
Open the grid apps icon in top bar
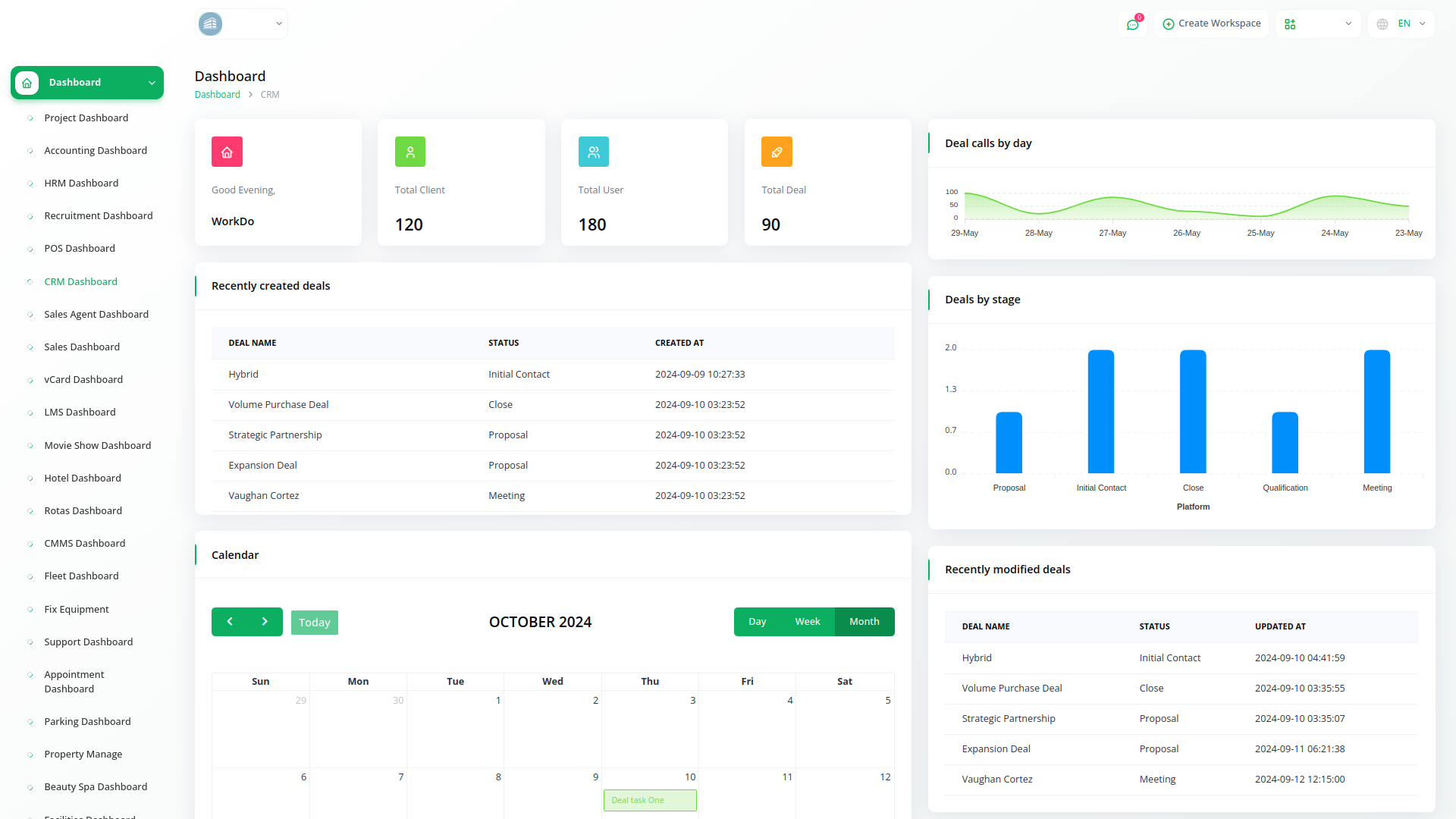coord(1290,24)
